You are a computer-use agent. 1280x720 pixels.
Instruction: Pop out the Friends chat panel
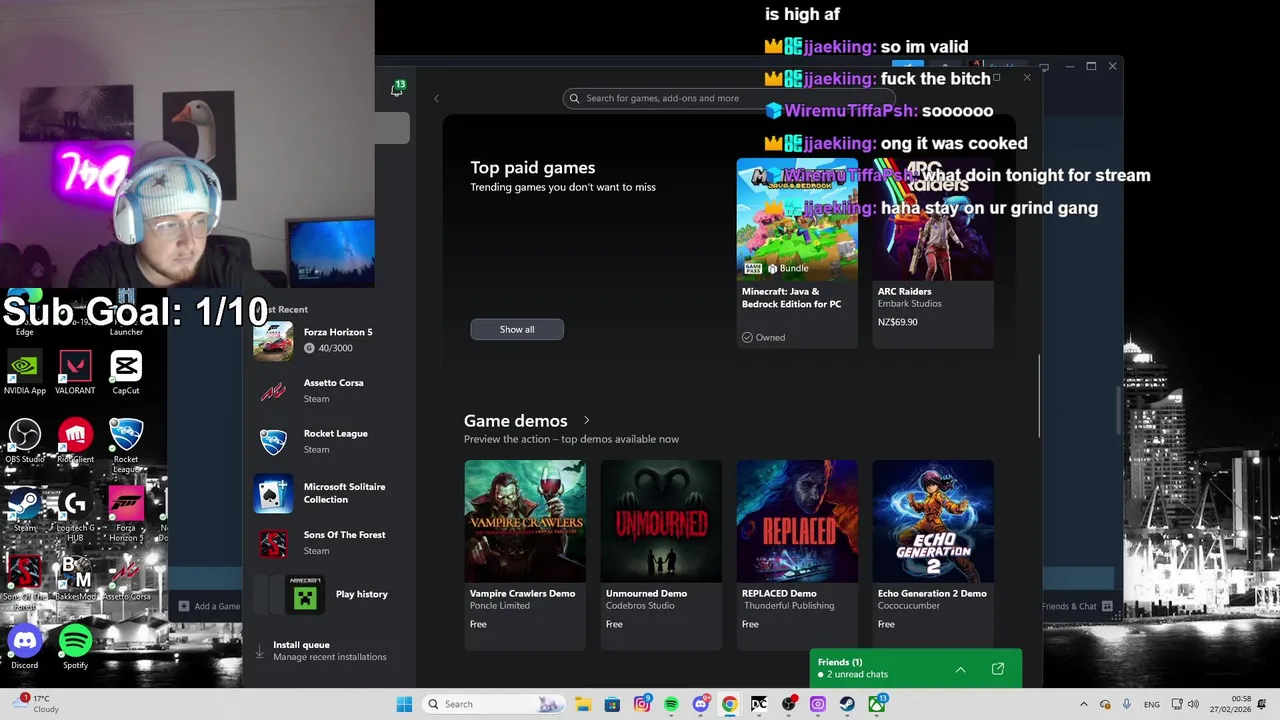click(997, 669)
